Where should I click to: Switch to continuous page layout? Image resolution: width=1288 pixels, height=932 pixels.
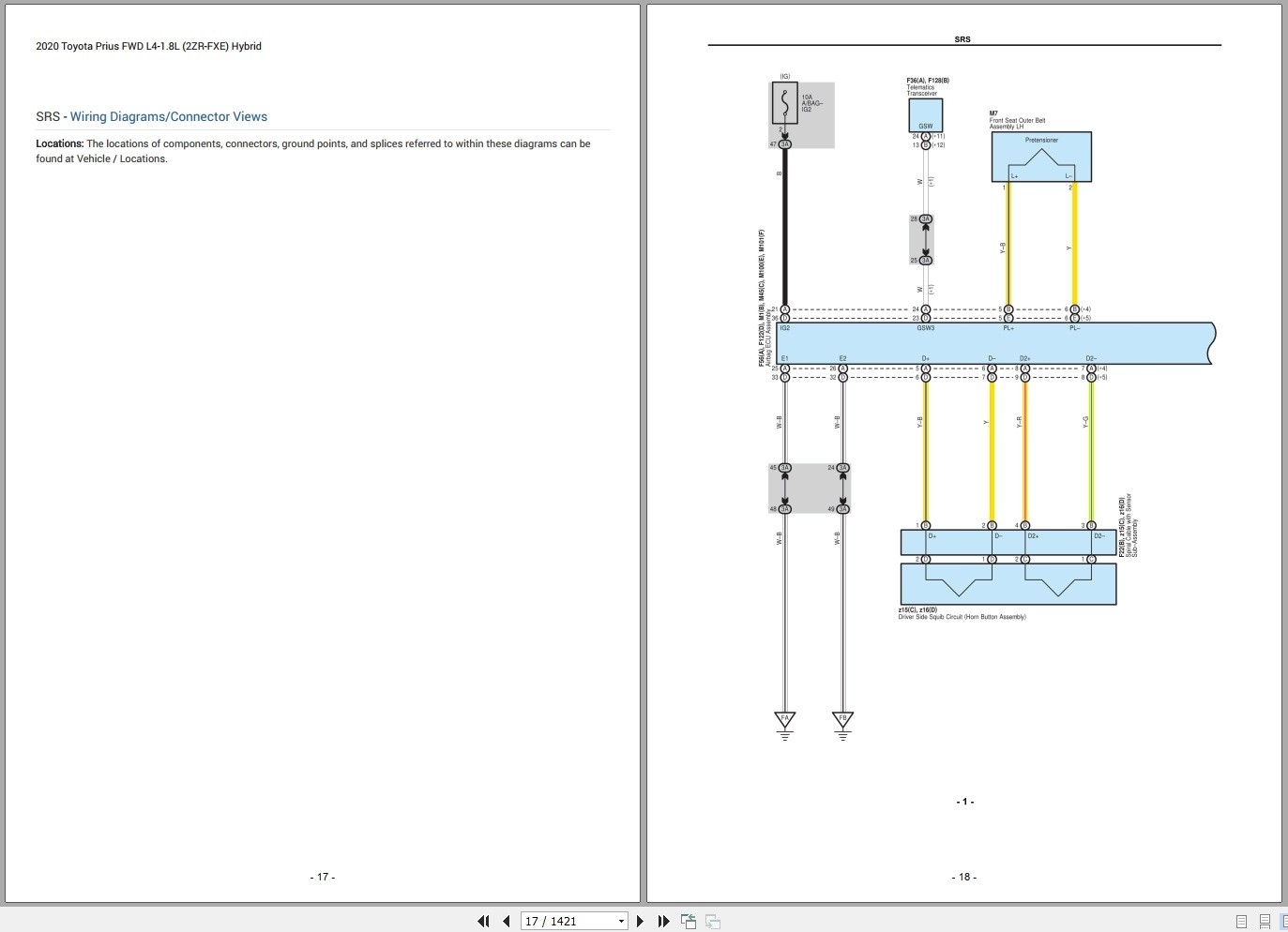click(x=1265, y=921)
